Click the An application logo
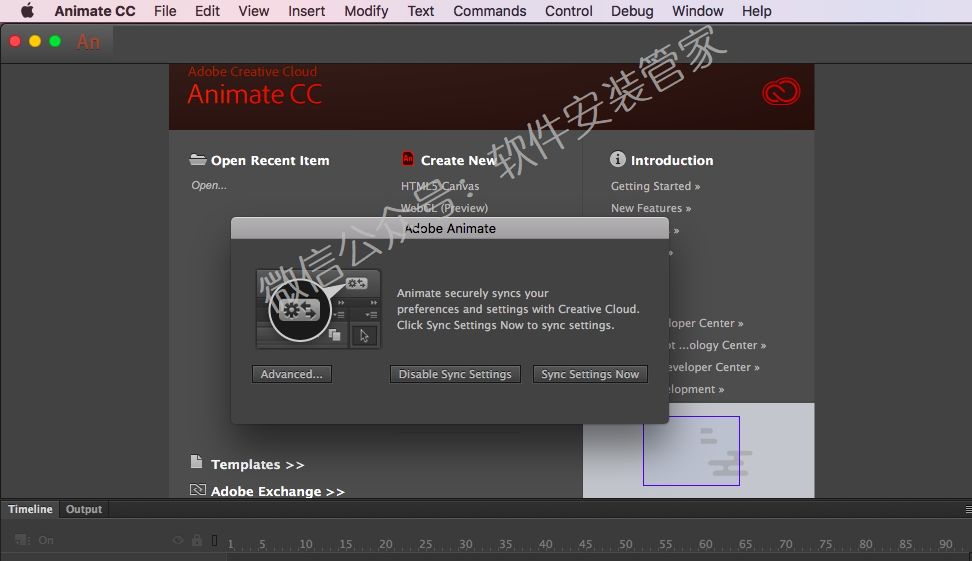The image size is (972, 561). click(88, 42)
